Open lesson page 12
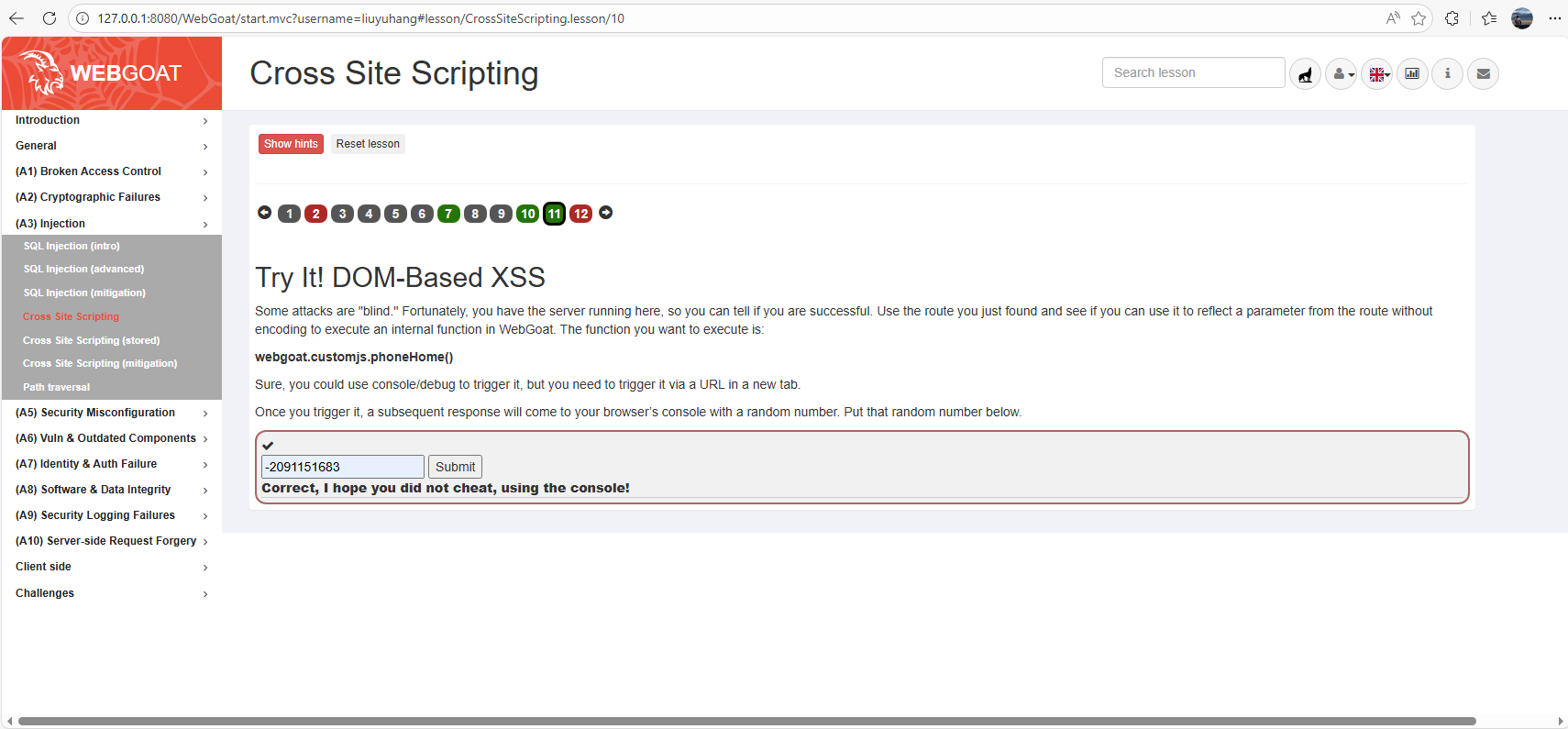This screenshot has width=1568, height=729. (x=581, y=214)
